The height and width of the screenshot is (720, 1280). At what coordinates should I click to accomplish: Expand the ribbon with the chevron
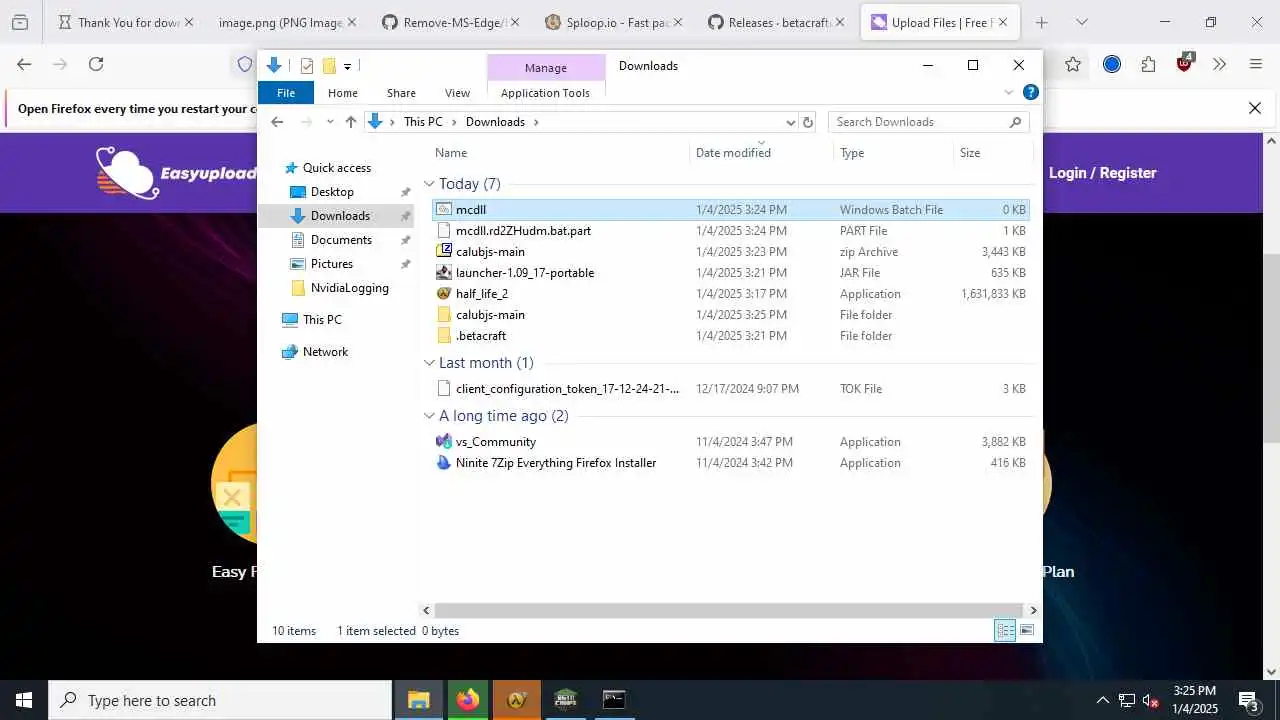pos(1008,92)
